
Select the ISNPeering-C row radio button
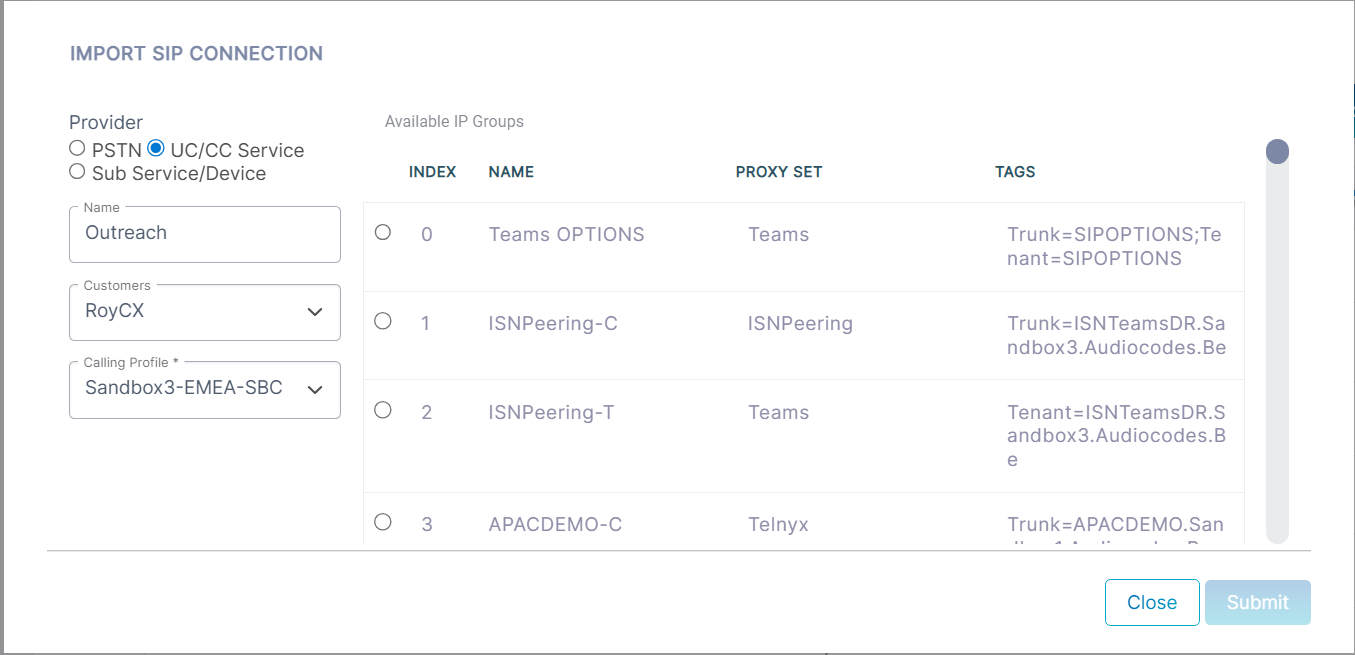[x=382, y=321]
